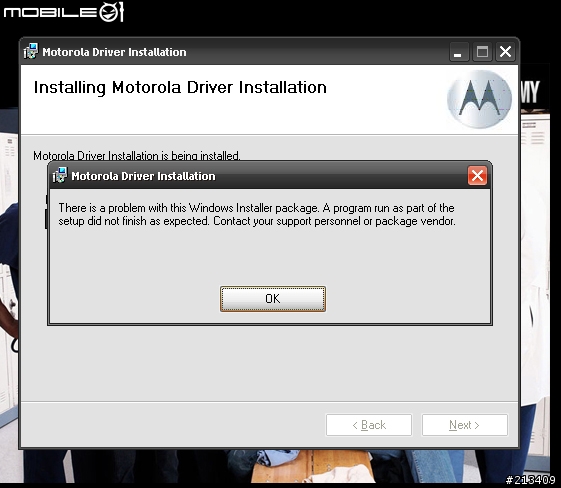Close the error dialog with red X
The height and width of the screenshot is (488, 561).
coord(477,176)
